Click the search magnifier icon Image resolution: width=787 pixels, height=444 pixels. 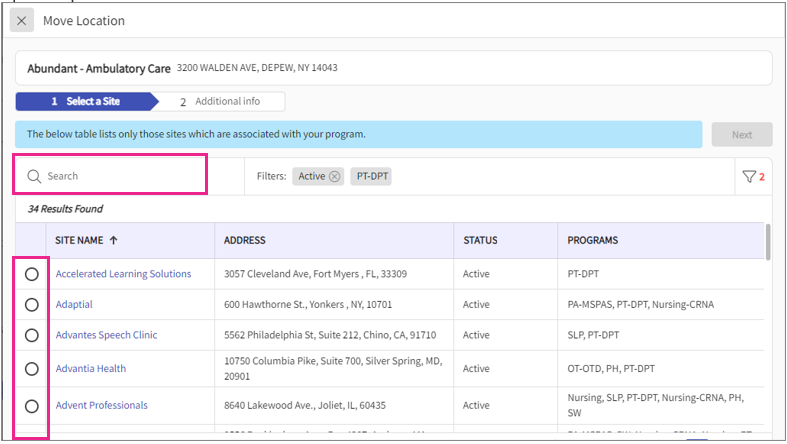(34, 176)
